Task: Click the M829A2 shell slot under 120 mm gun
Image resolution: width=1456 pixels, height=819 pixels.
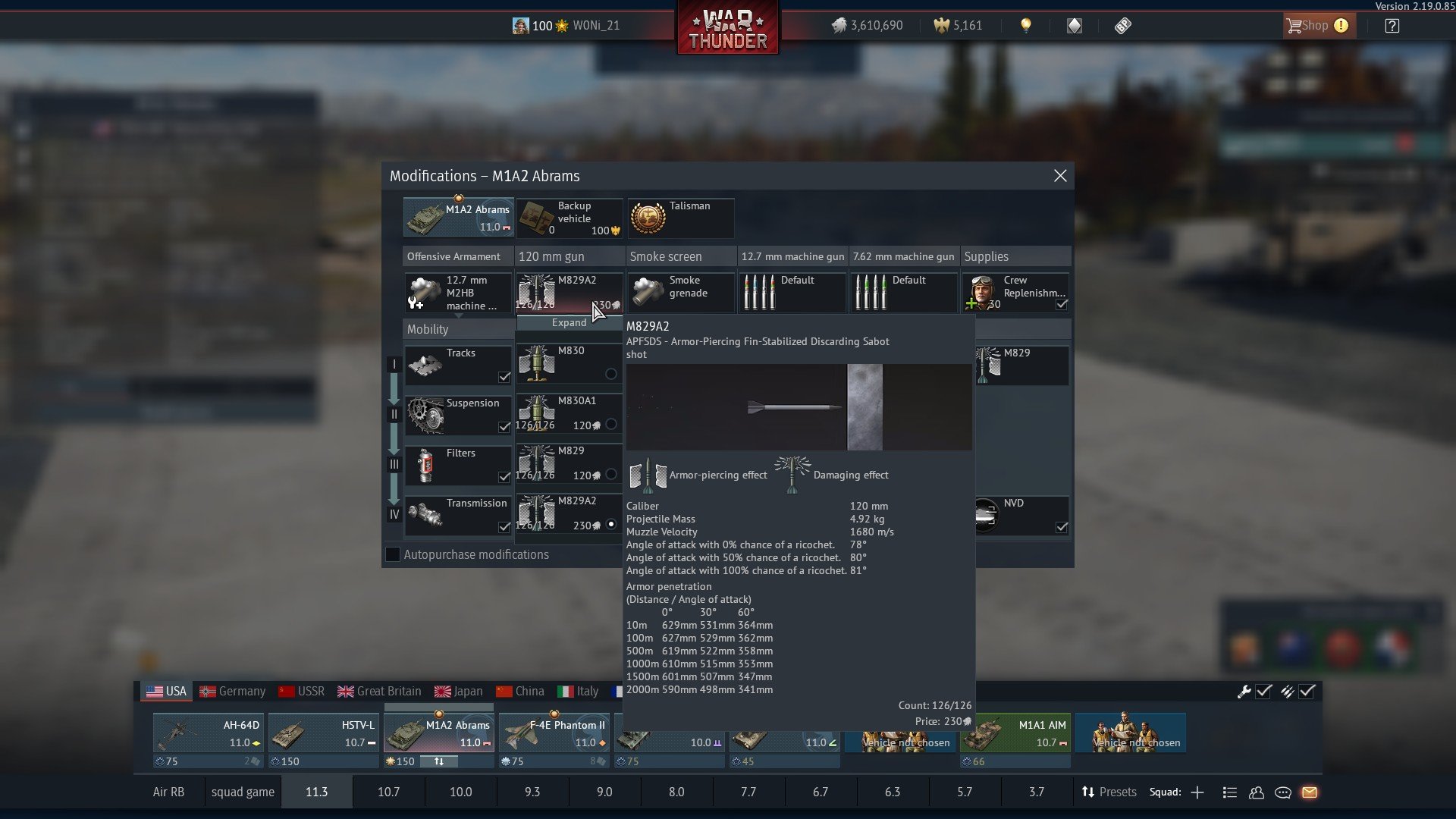Action: pos(570,293)
